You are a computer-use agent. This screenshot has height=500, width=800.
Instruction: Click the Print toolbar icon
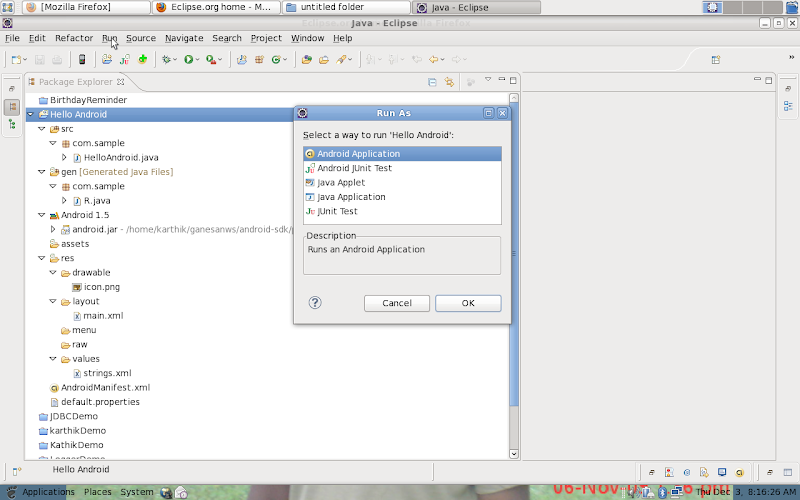[x=57, y=60]
